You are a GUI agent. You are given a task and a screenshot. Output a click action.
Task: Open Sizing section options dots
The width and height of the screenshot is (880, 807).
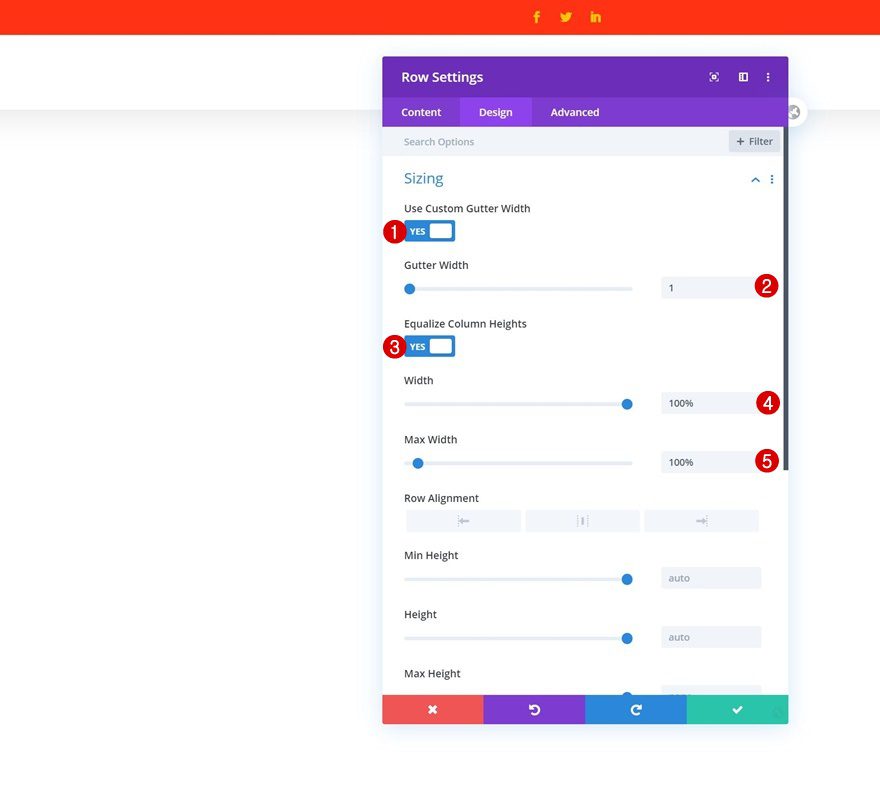tap(772, 179)
